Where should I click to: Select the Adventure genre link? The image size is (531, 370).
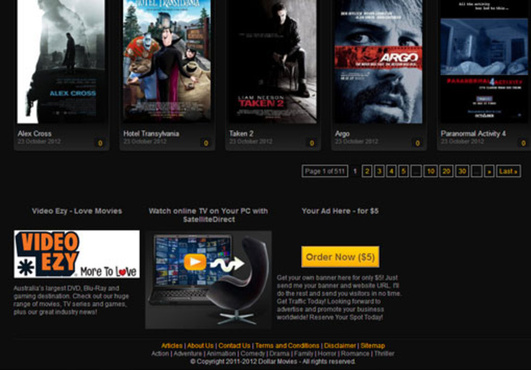click(x=188, y=353)
